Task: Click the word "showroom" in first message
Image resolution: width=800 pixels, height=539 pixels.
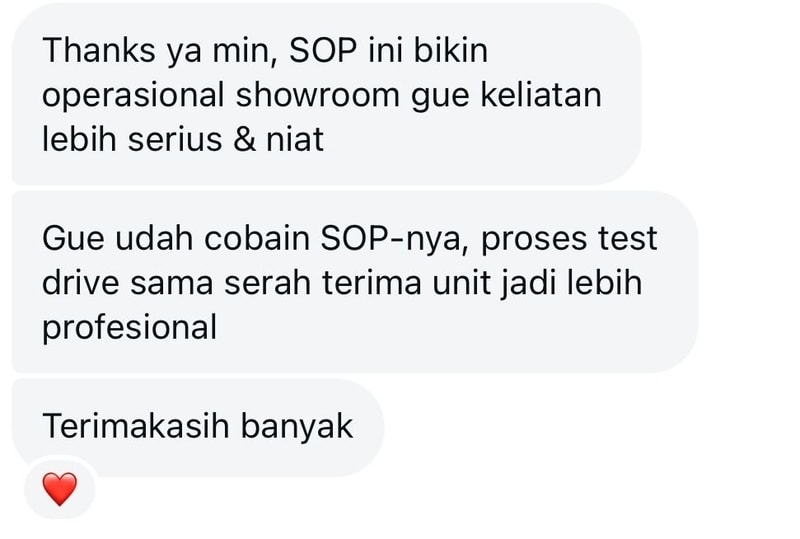Action: pyautogui.click(x=317, y=95)
